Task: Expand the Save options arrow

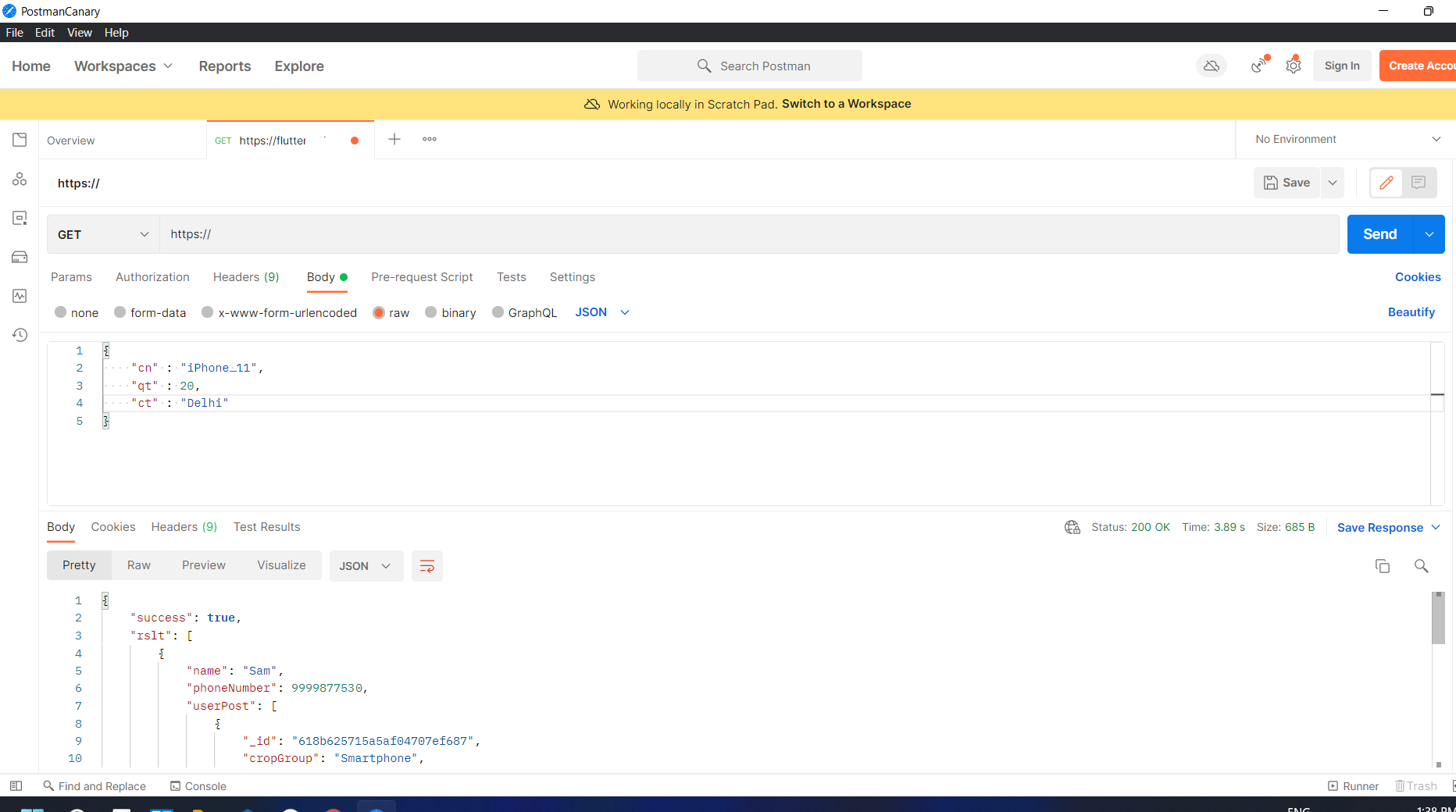Action: click(x=1333, y=183)
